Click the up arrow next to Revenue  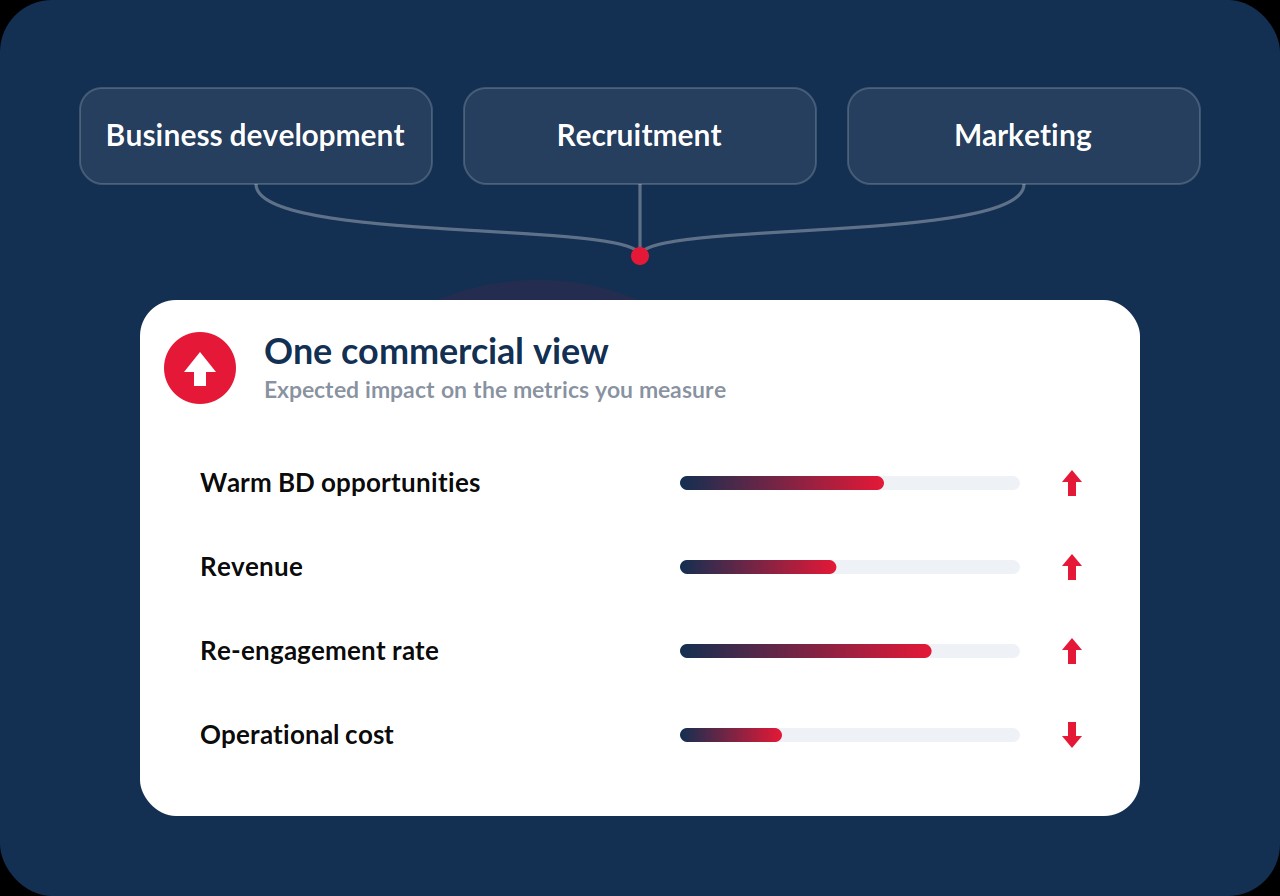(1072, 567)
